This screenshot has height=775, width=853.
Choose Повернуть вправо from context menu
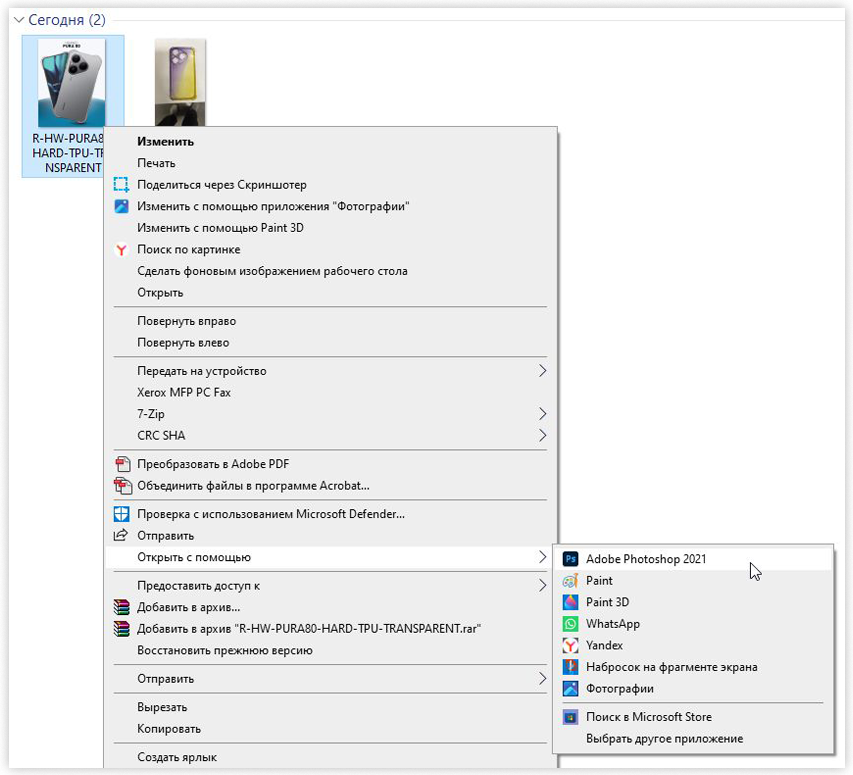pos(186,321)
